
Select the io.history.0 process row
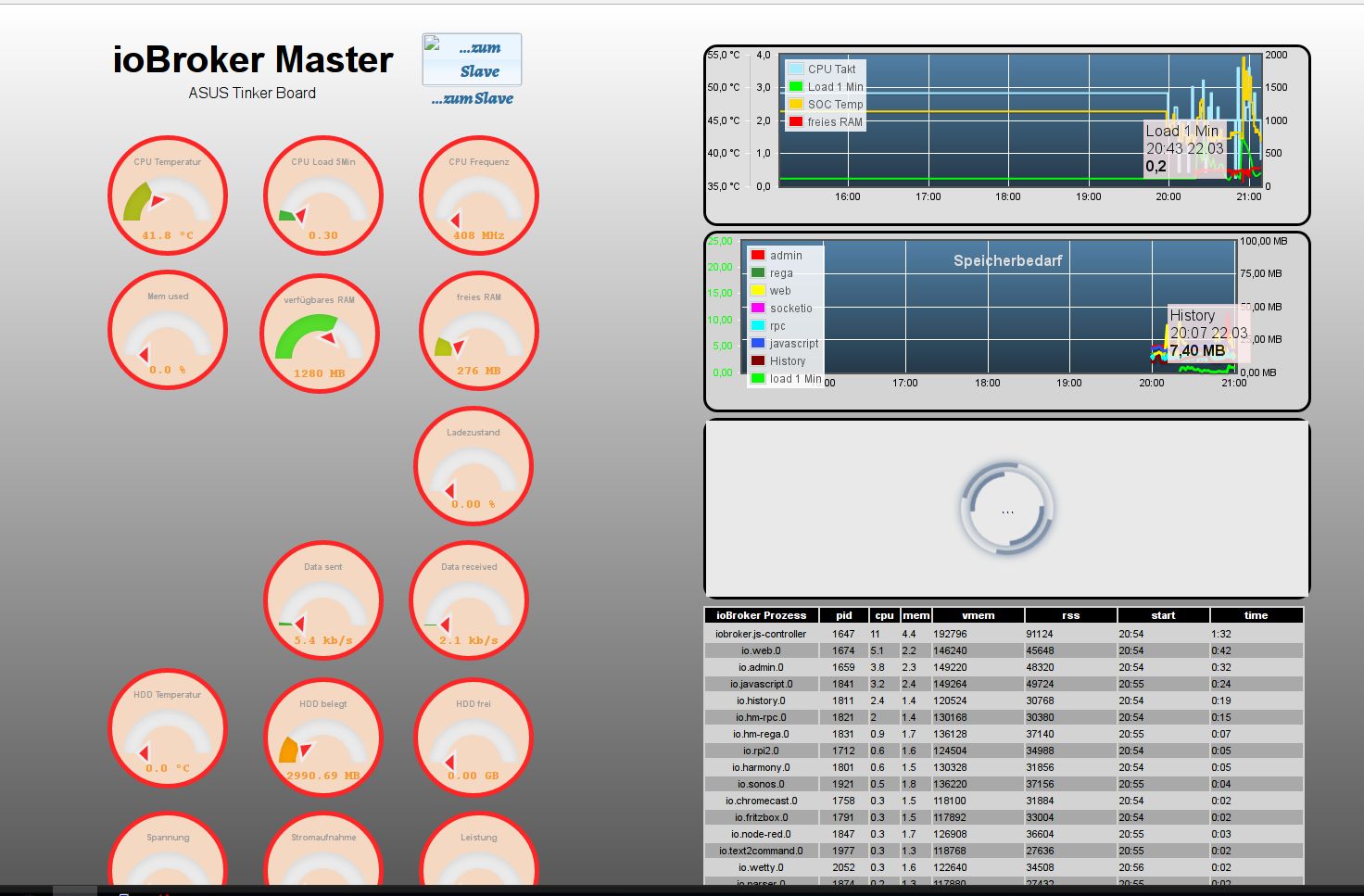coord(1004,700)
